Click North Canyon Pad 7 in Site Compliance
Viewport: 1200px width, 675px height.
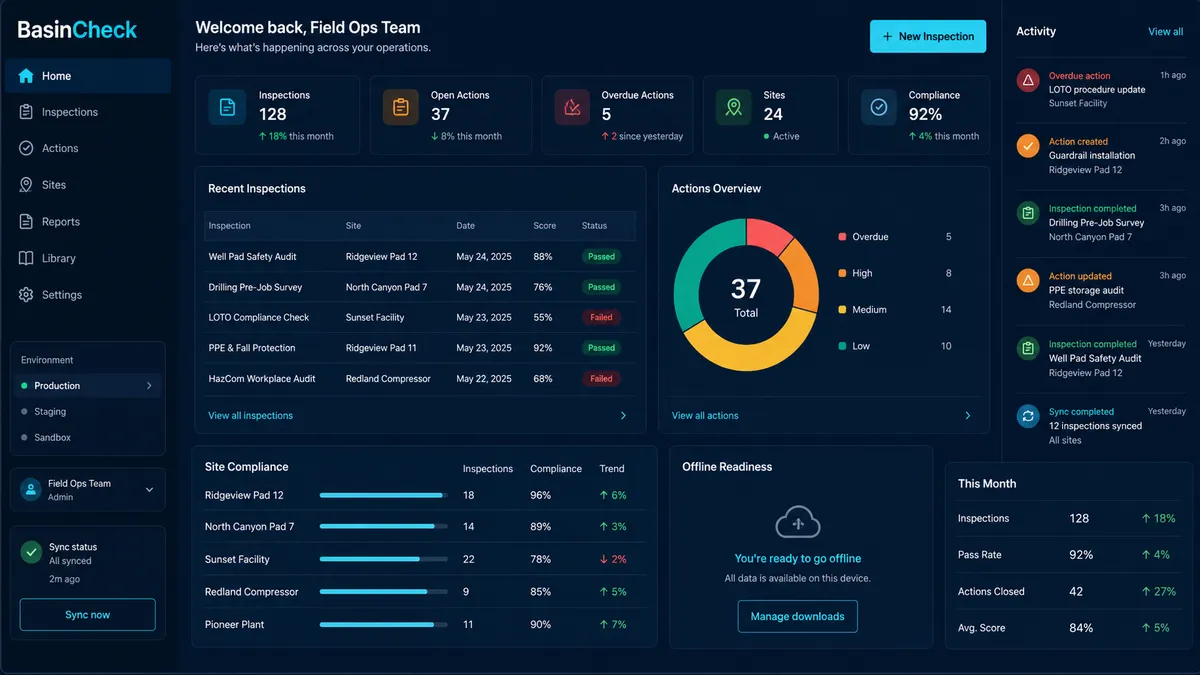click(x=249, y=527)
